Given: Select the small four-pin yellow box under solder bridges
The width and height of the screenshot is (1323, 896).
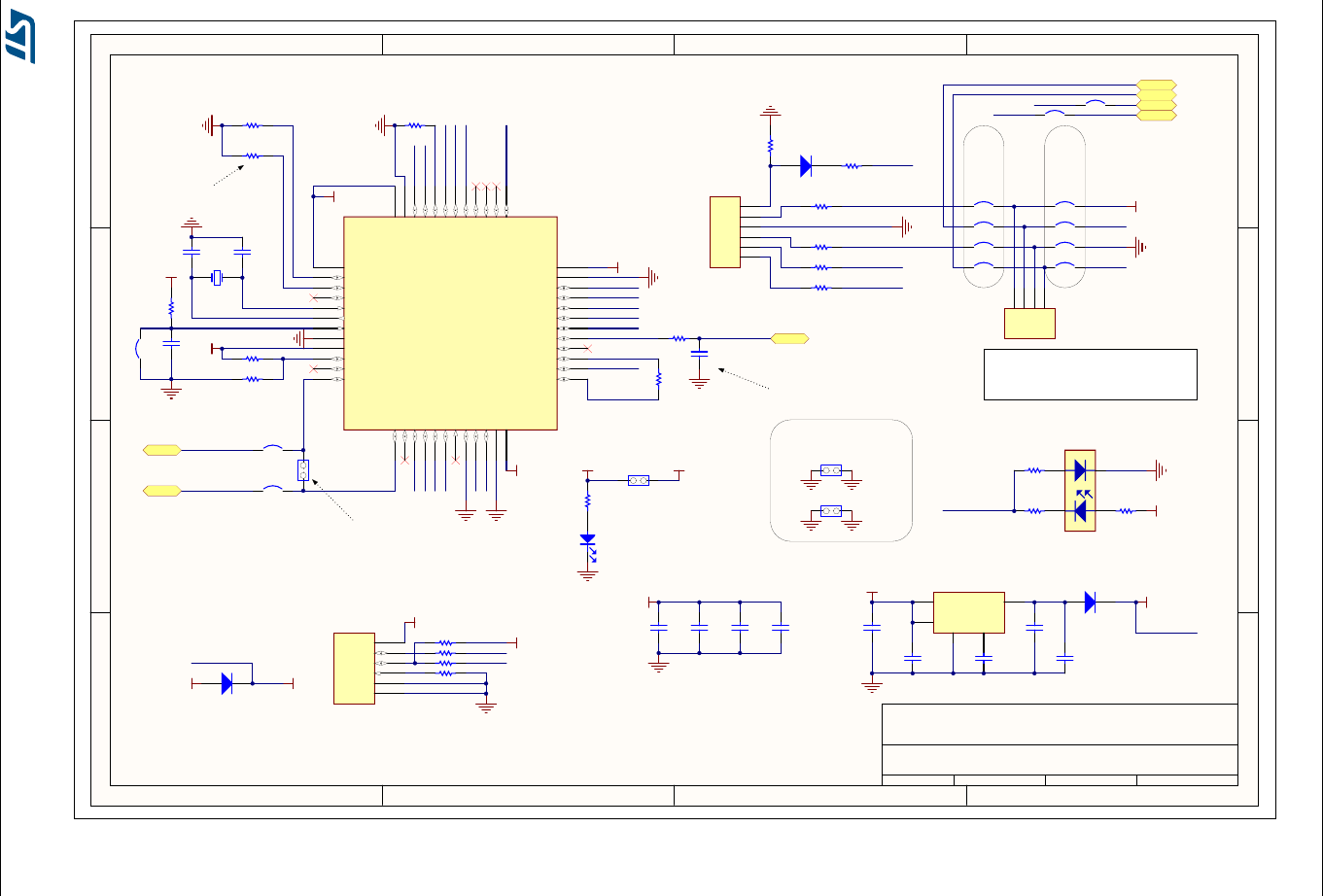Looking at the screenshot, I should pos(1029,324).
